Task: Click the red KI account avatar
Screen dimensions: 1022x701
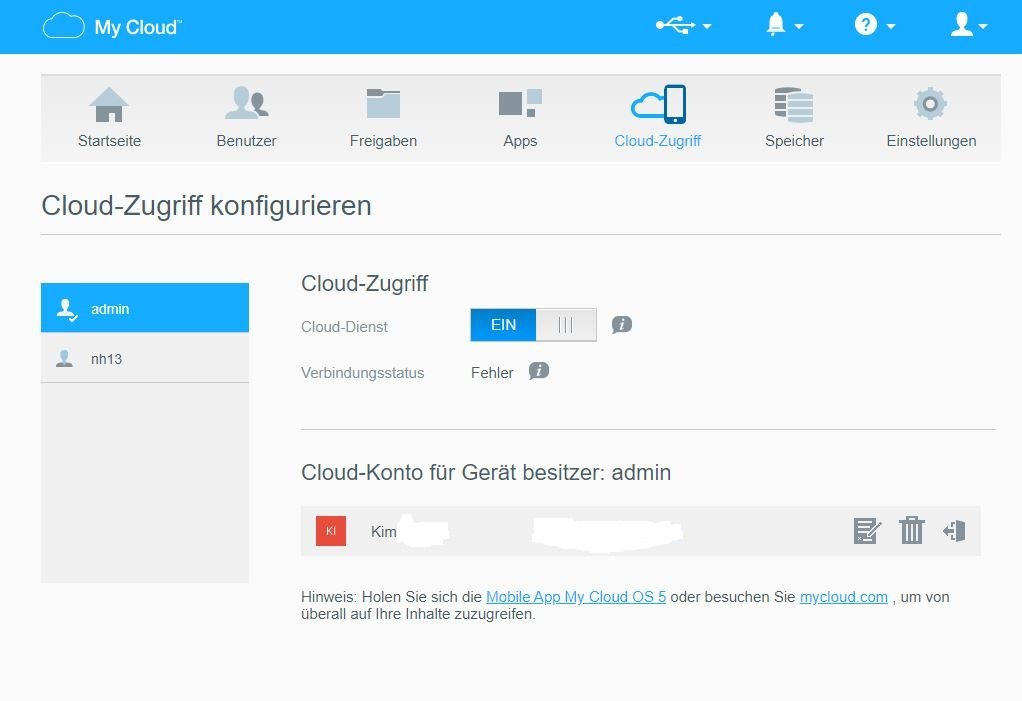Action: pyautogui.click(x=331, y=531)
